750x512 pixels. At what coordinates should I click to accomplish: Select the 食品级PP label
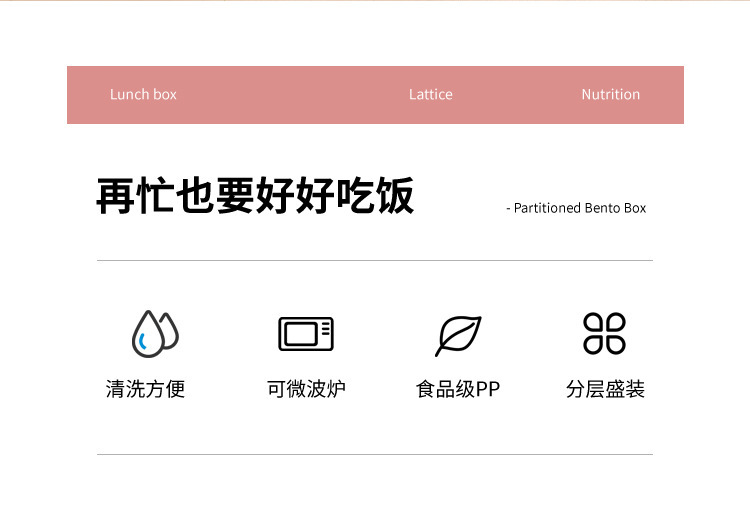click(x=458, y=389)
